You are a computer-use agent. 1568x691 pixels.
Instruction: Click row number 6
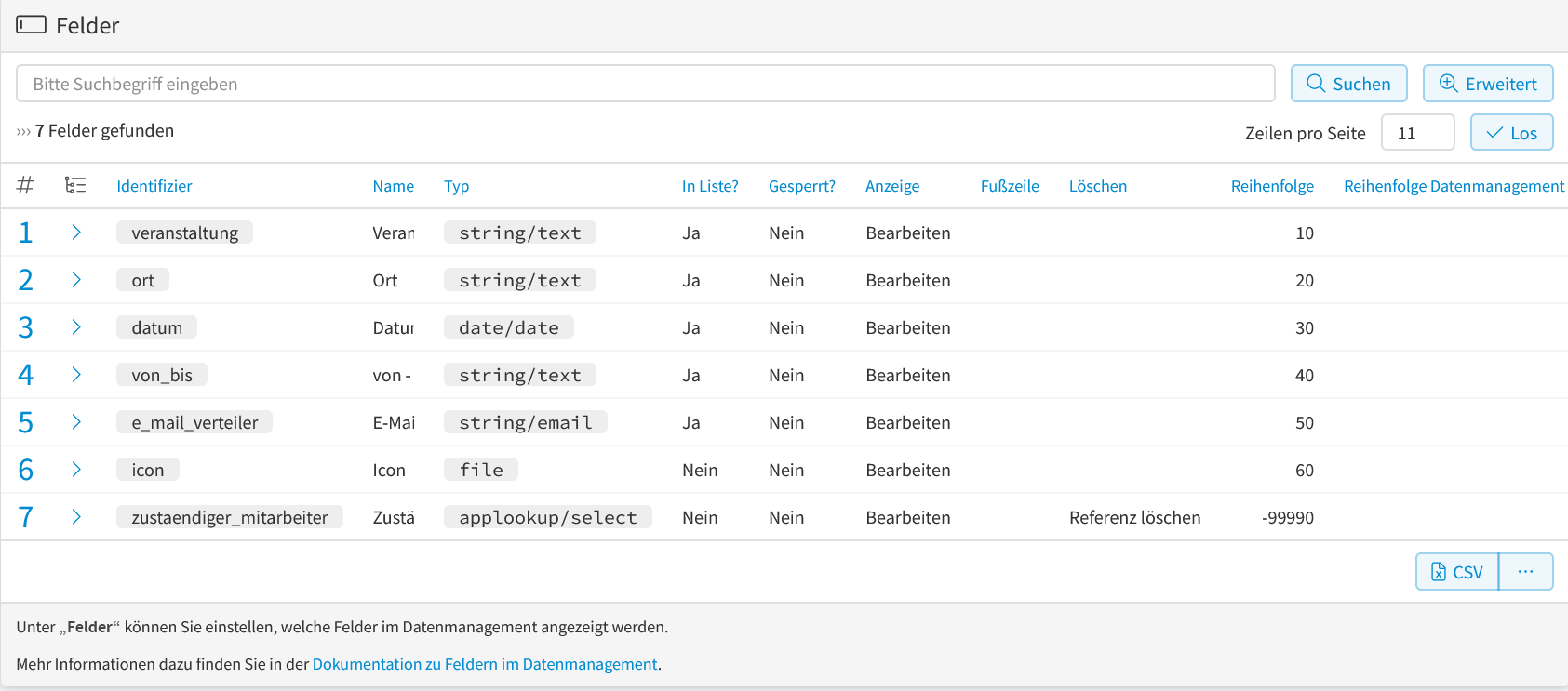point(25,470)
